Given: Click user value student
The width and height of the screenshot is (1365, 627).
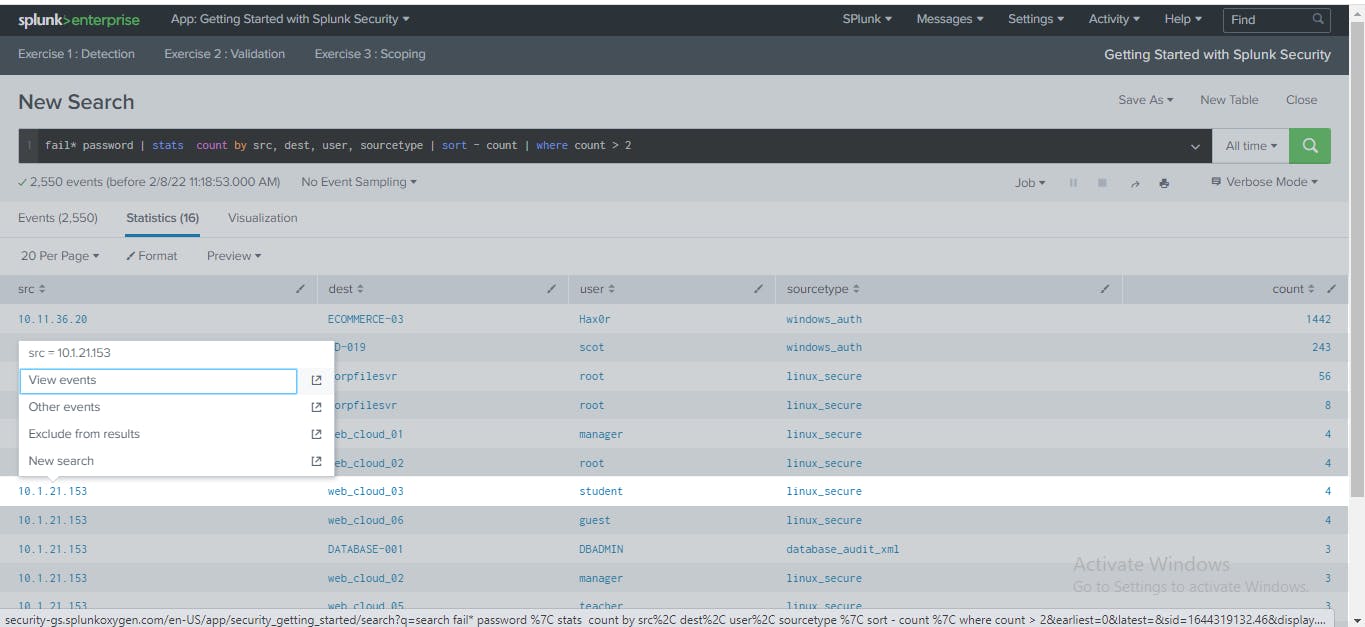Looking at the screenshot, I should tap(601, 492).
